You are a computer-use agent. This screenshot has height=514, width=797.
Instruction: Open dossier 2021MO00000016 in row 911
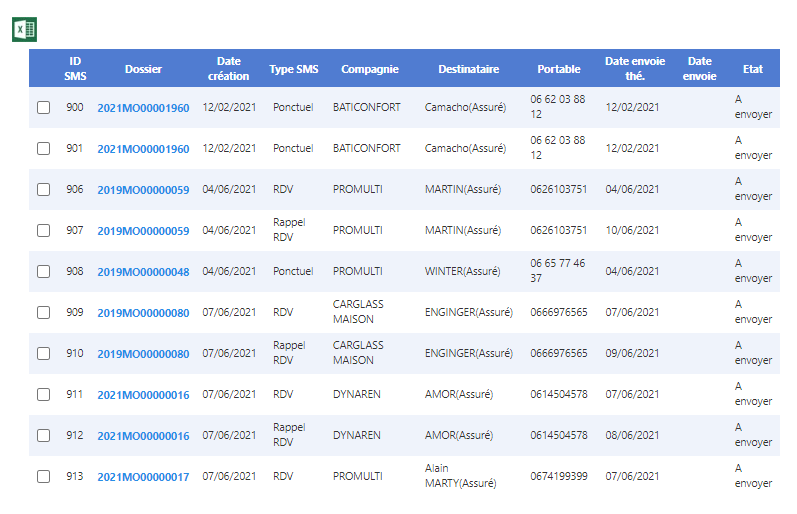click(x=143, y=395)
